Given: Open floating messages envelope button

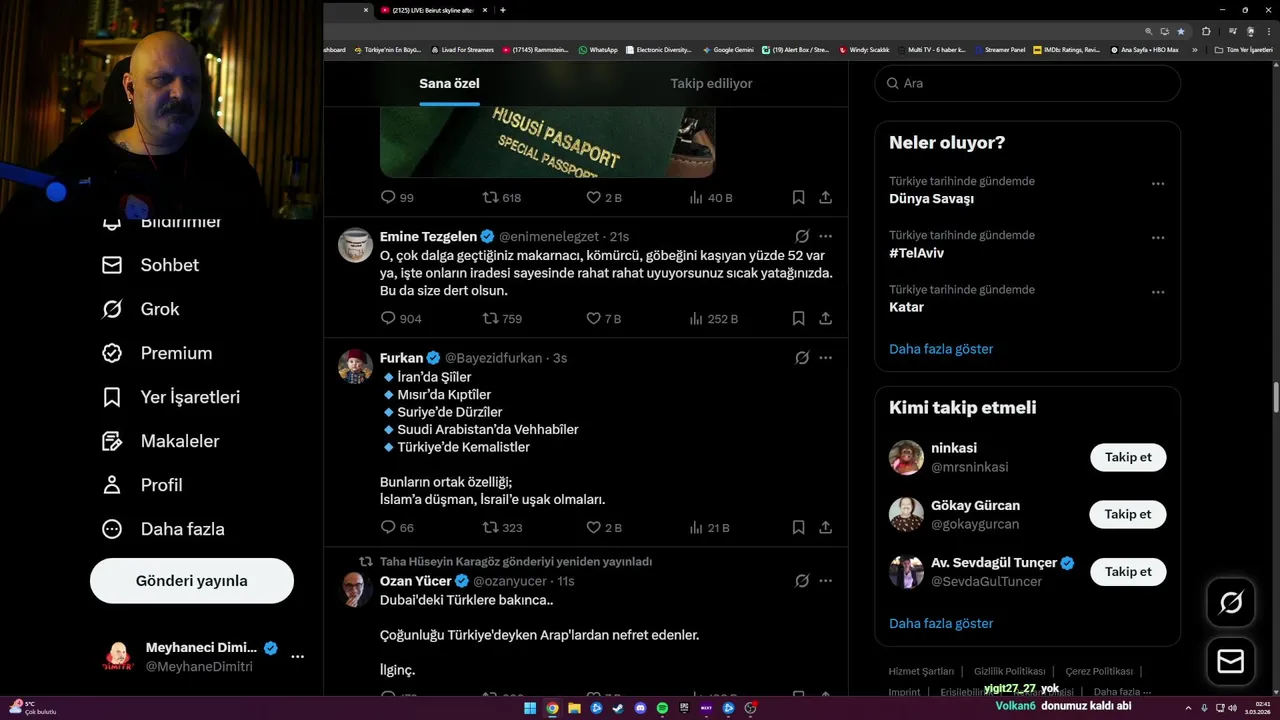Looking at the screenshot, I should pos(1231,662).
